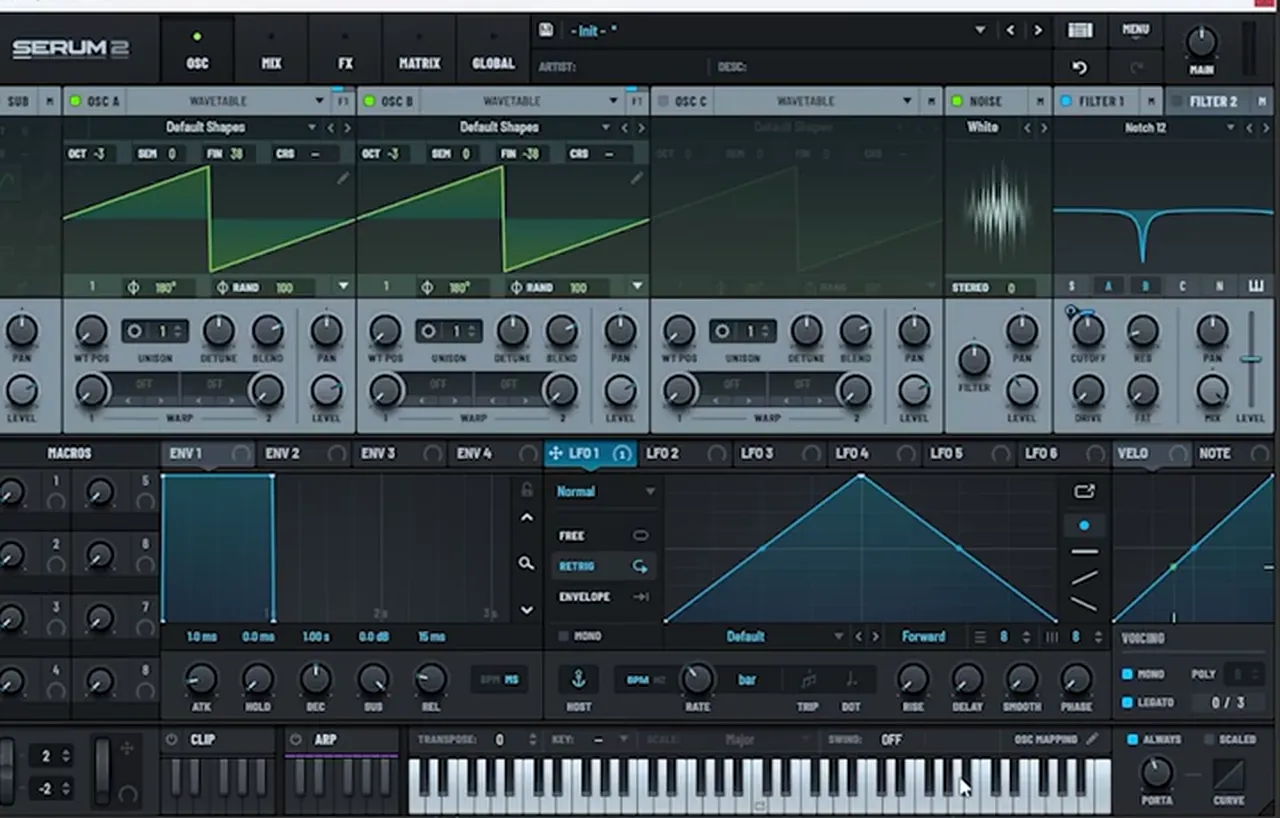Open the MATRIX tab
Screen dimensions: 1280x818
click(x=419, y=50)
